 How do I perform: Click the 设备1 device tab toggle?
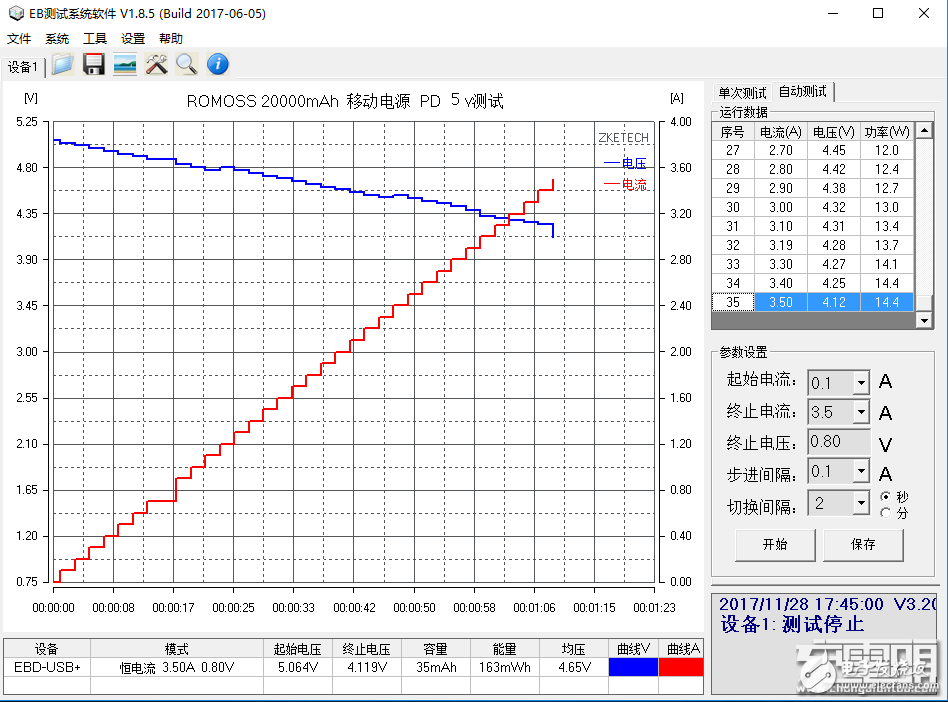24,66
